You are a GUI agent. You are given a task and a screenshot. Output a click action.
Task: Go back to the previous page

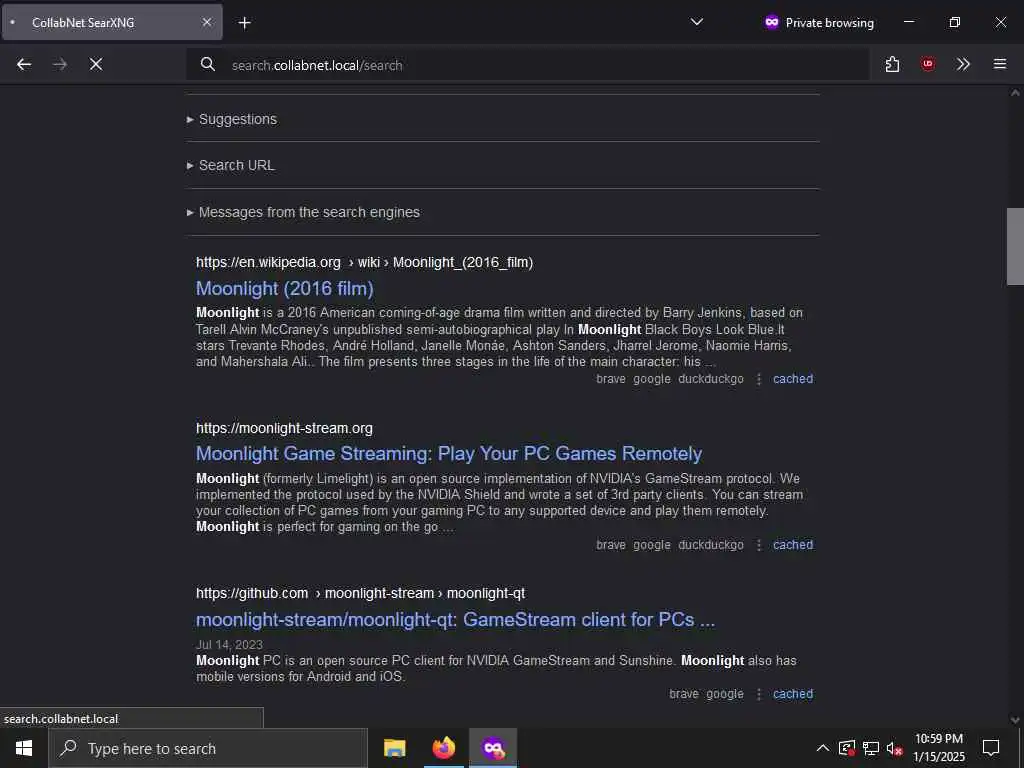[24, 64]
